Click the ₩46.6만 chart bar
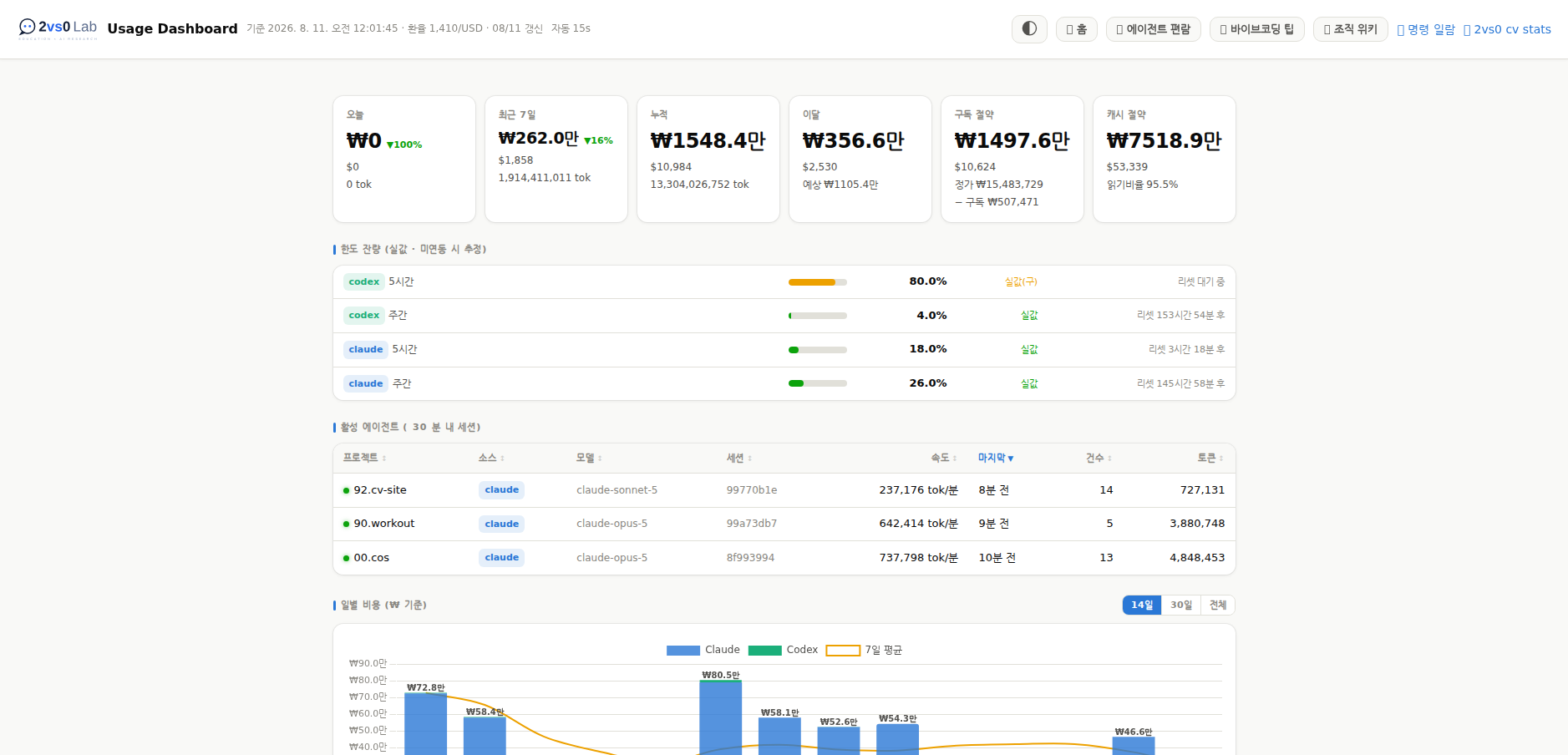This screenshot has height=755, width=1568. 1134,746
